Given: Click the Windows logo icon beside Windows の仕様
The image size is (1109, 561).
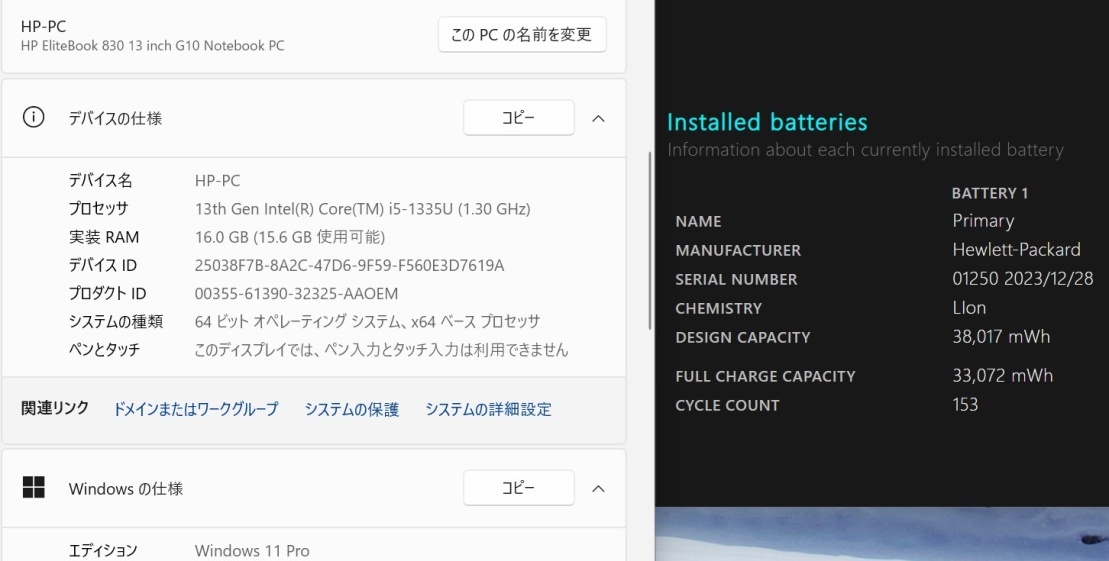Looking at the screenshot, I should pyautogui.click(x=34, y=488).
